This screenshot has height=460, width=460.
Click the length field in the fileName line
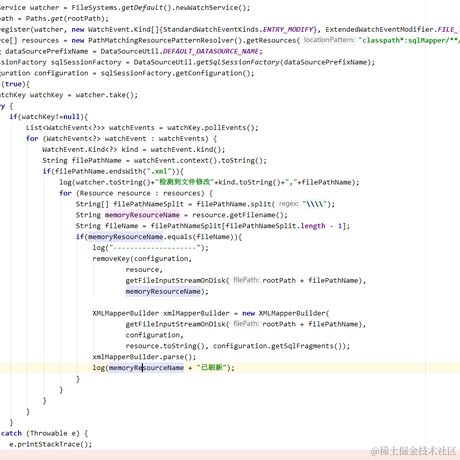pos(313,226)
